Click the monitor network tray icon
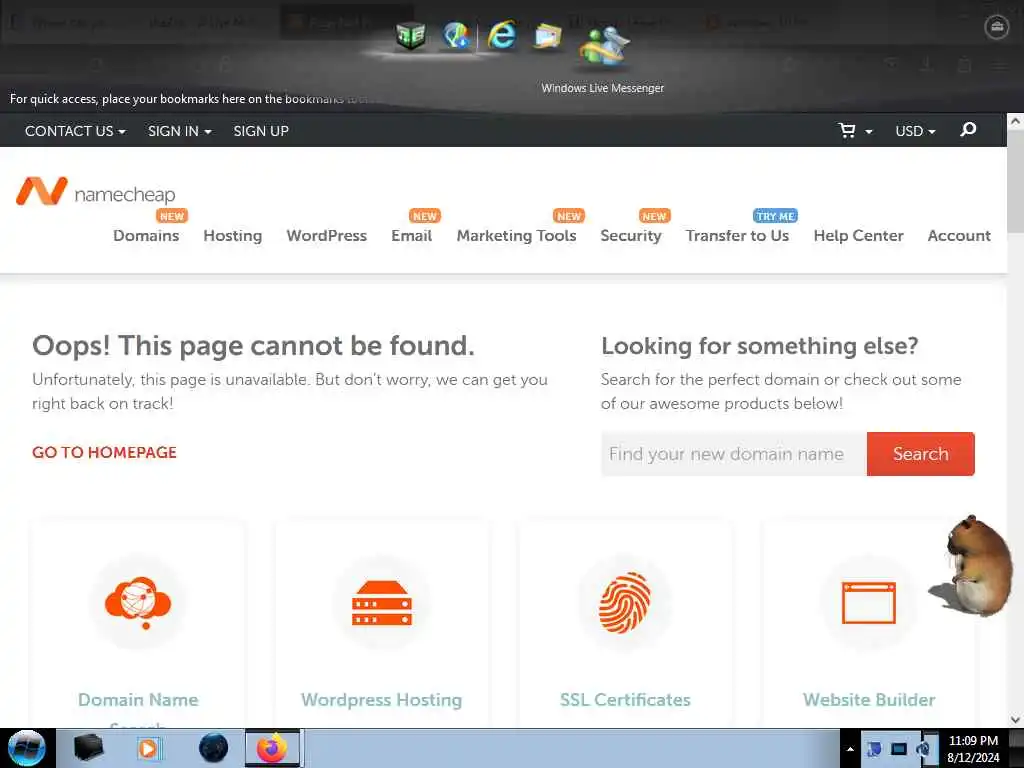 tap(899, 749)
